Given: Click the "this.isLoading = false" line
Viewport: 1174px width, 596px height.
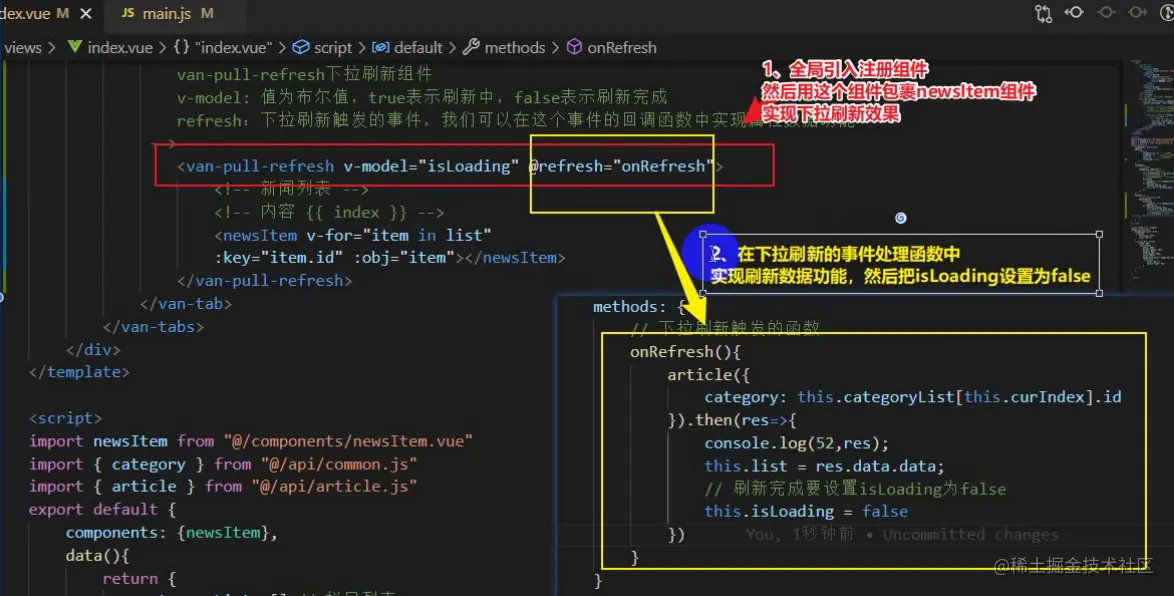Looking at the screenshot, I should pyautogui.click(x=806, y=511).
